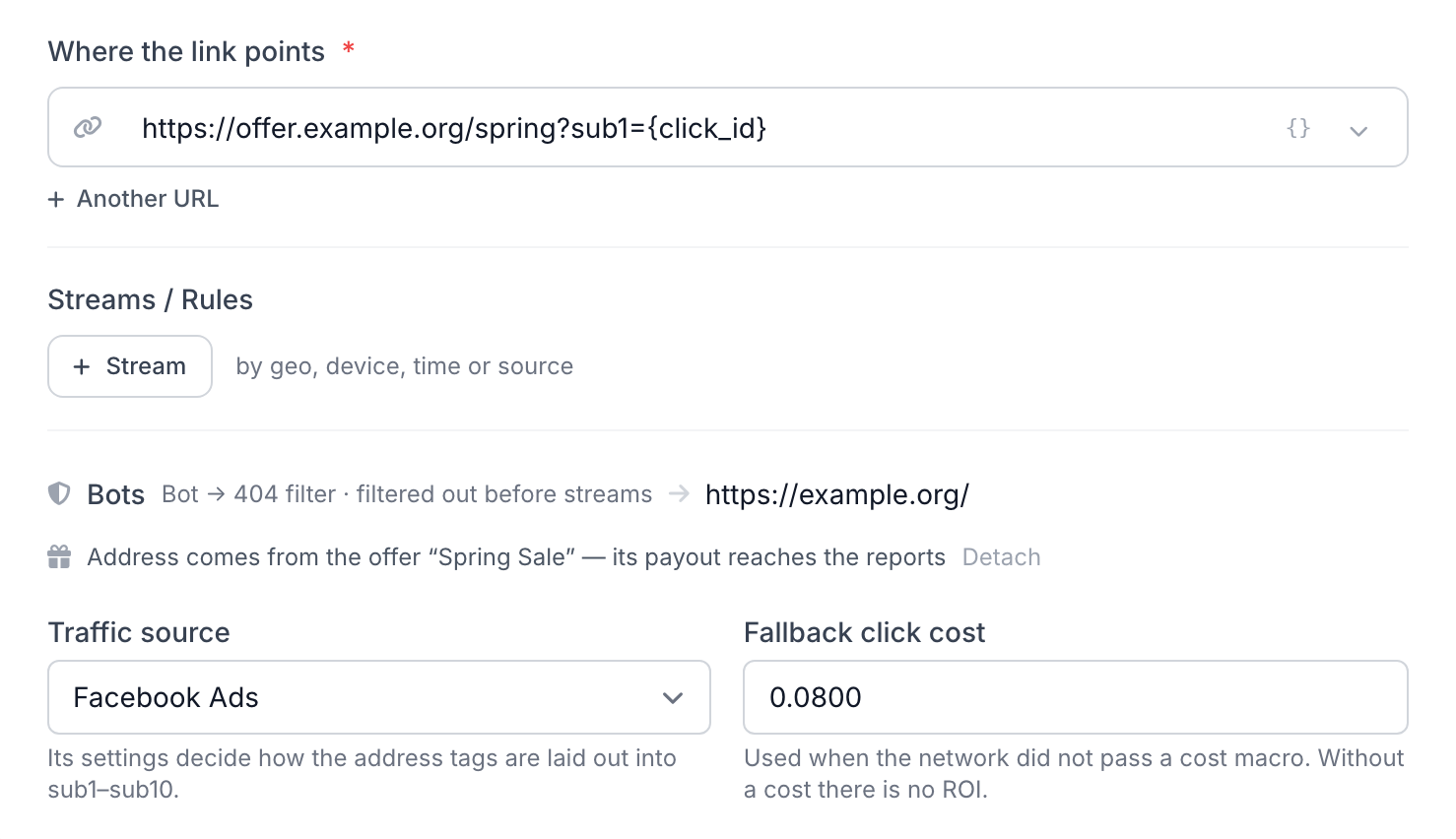
Task: Click the Spring Sale offer address note
Action: [516, 557]
